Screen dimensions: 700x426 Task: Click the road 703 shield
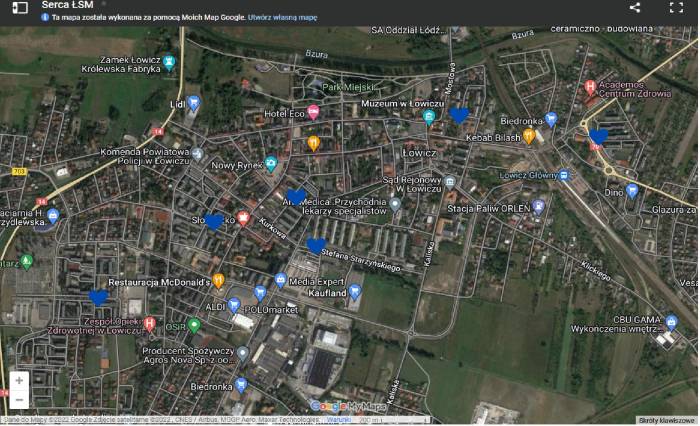point(19,171)
